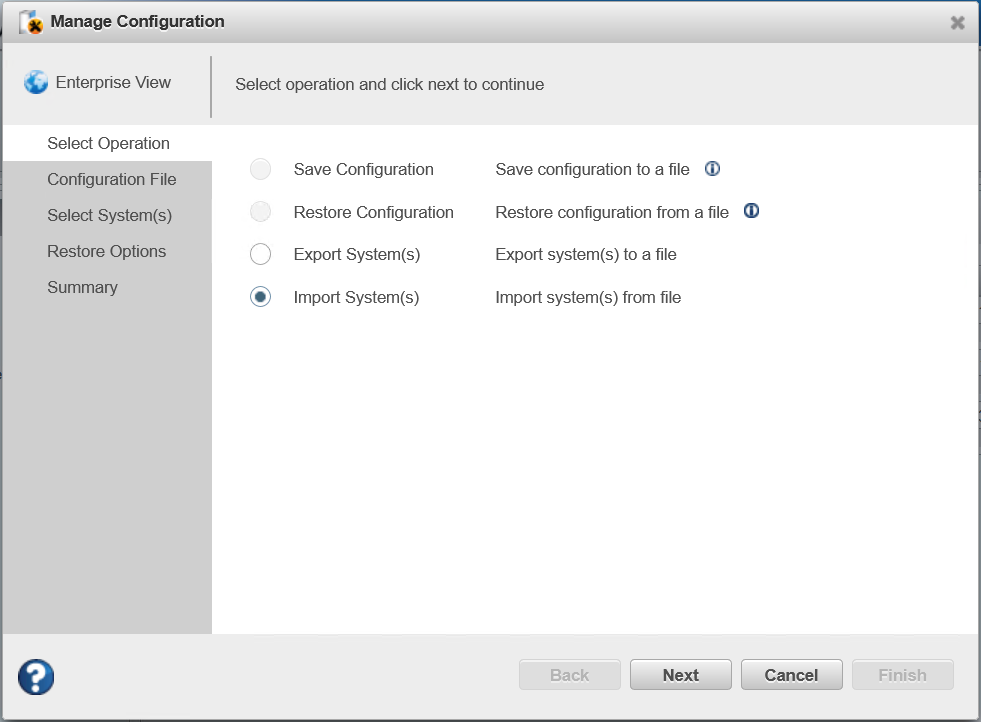
Task: Click the Finish button
Action: tap(902, 675)
